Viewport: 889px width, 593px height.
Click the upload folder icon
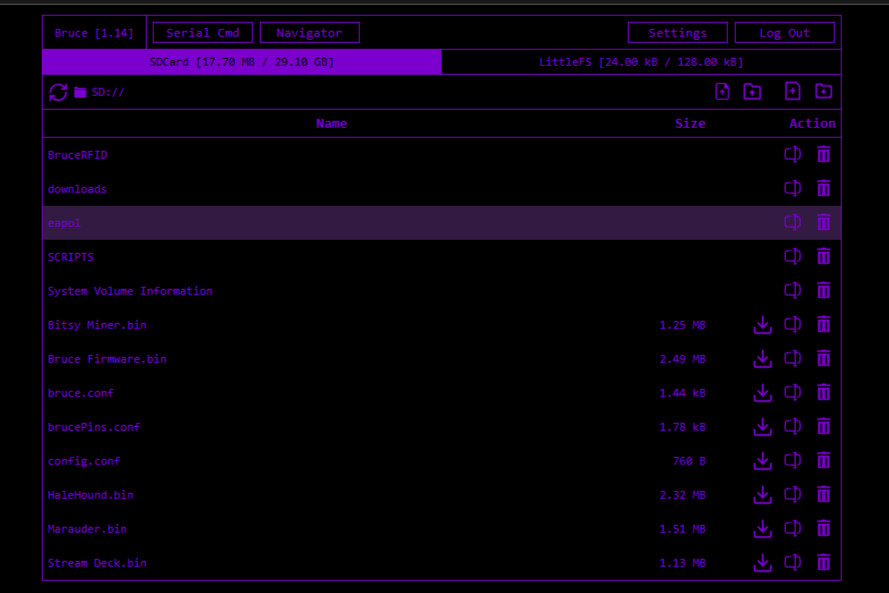(752, 91)
